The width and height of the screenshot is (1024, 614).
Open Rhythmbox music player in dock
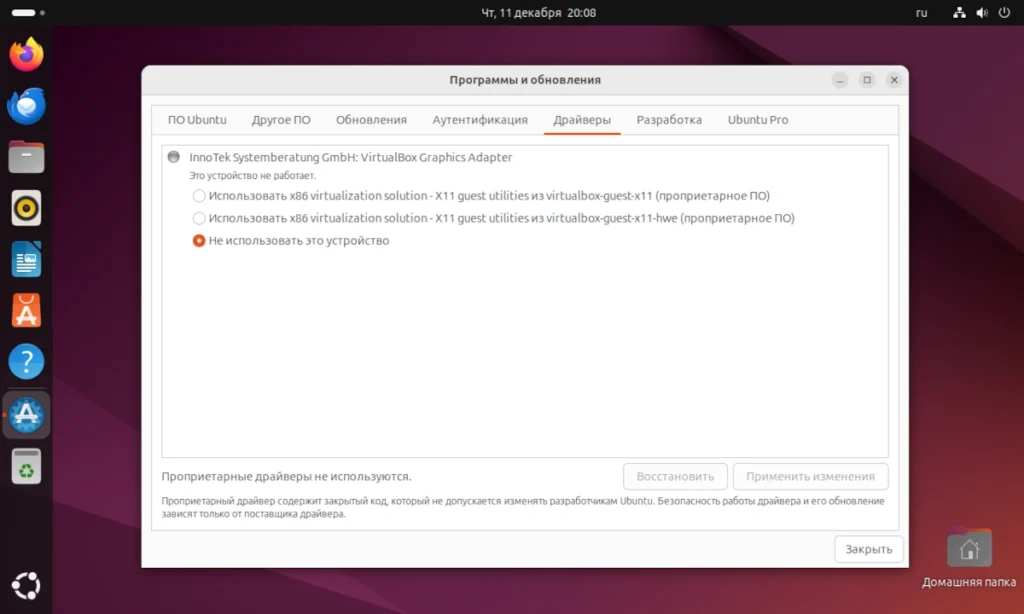point(26,208)
